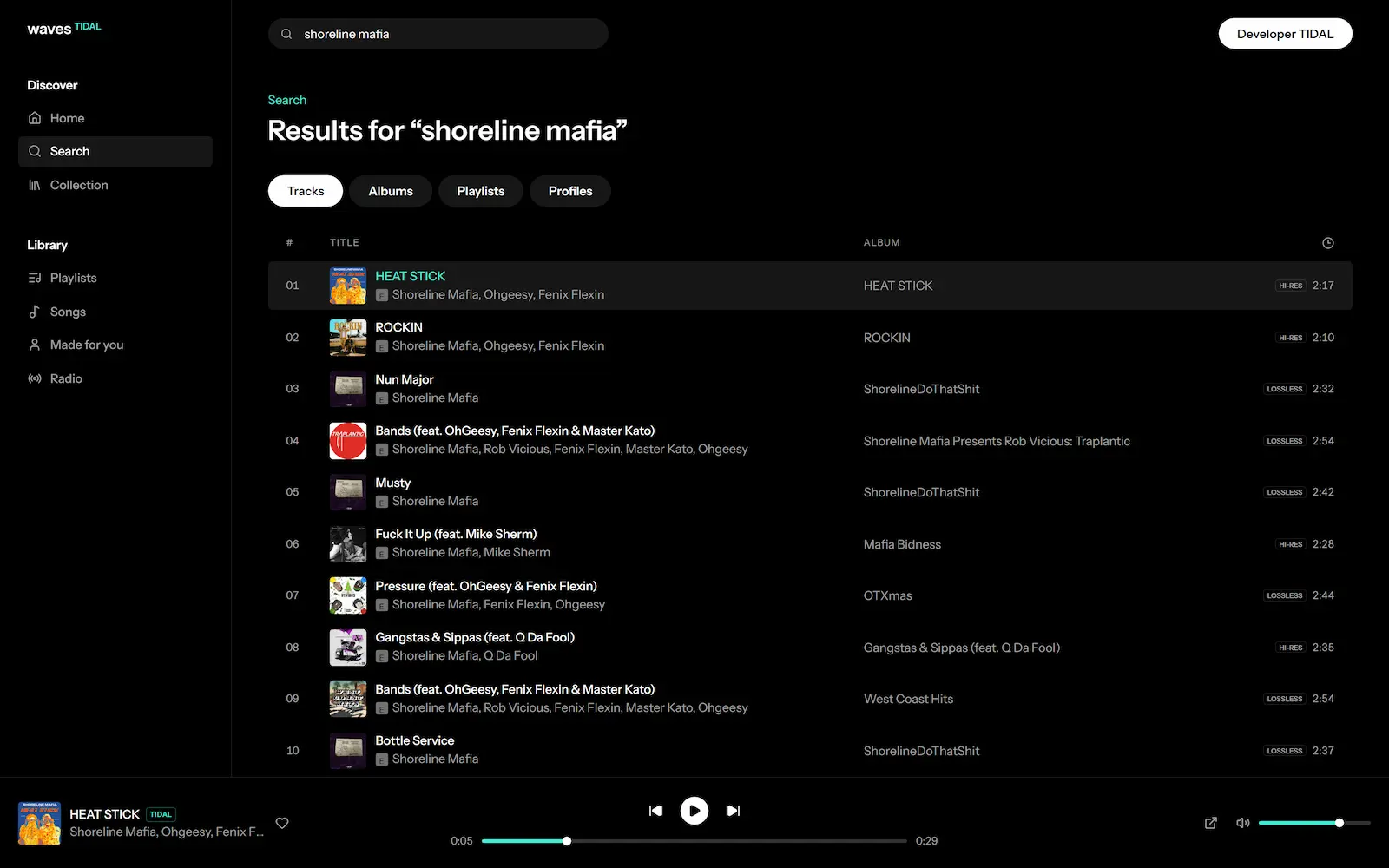This screenshot has width=1389, height=868.
Task: Click the Musty track title
Action: [x=393, y=483]
